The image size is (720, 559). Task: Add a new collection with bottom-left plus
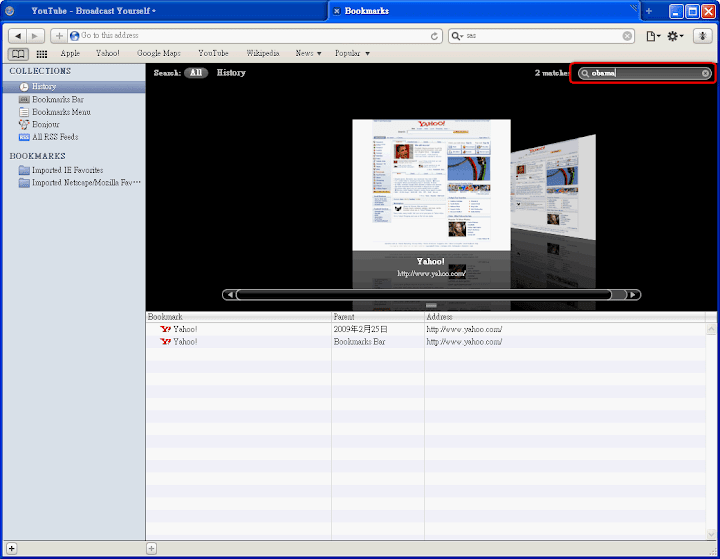point(11,548)
